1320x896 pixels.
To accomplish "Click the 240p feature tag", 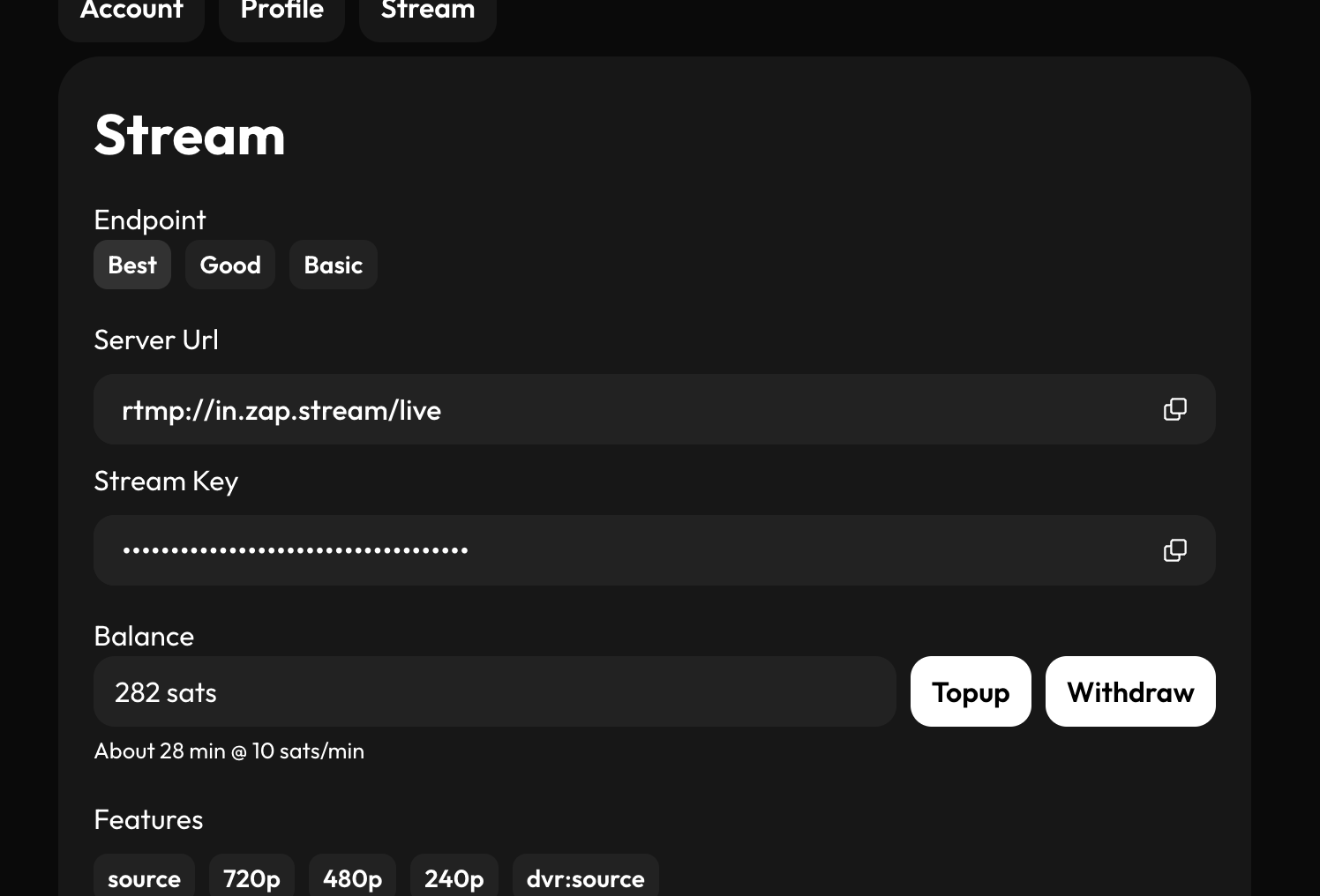I will point(454,877).
